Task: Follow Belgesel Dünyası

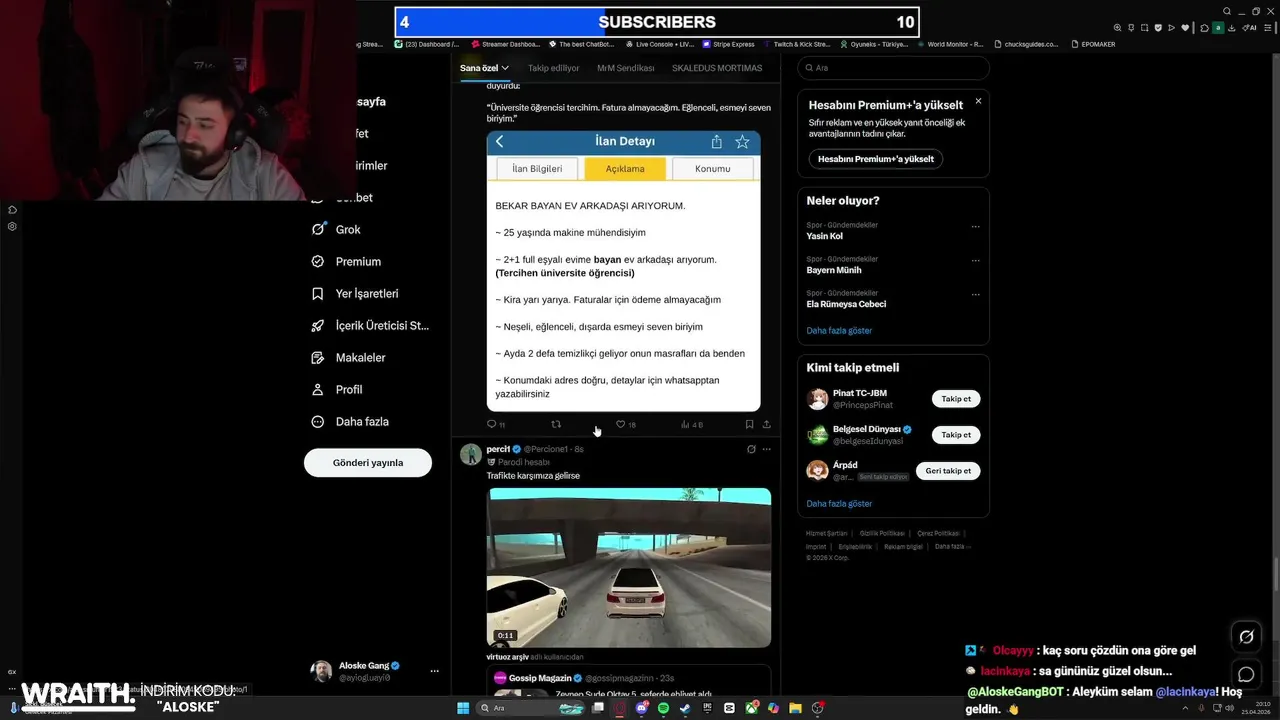Action: click(x=956, y=435)
